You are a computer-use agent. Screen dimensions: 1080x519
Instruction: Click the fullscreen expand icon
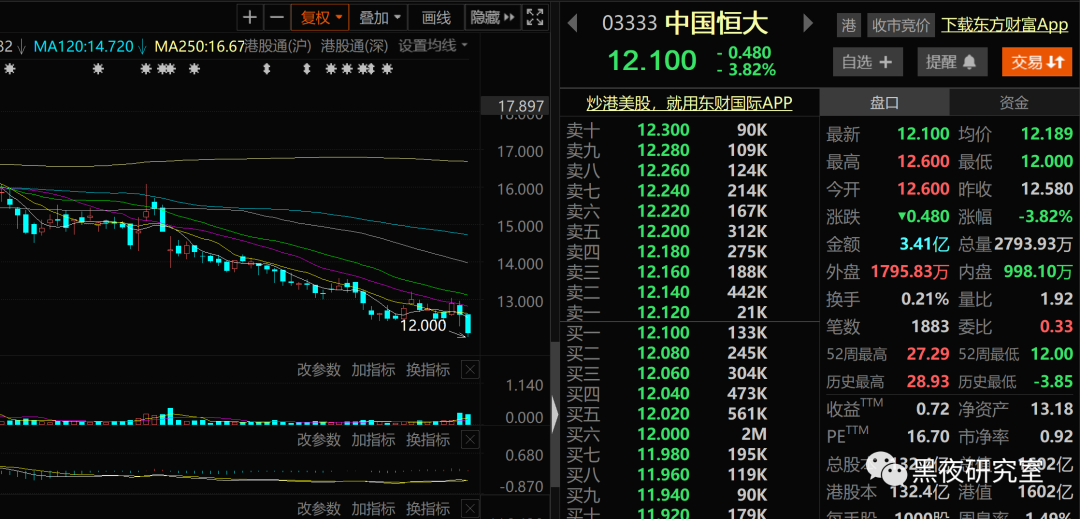point(535,17)
